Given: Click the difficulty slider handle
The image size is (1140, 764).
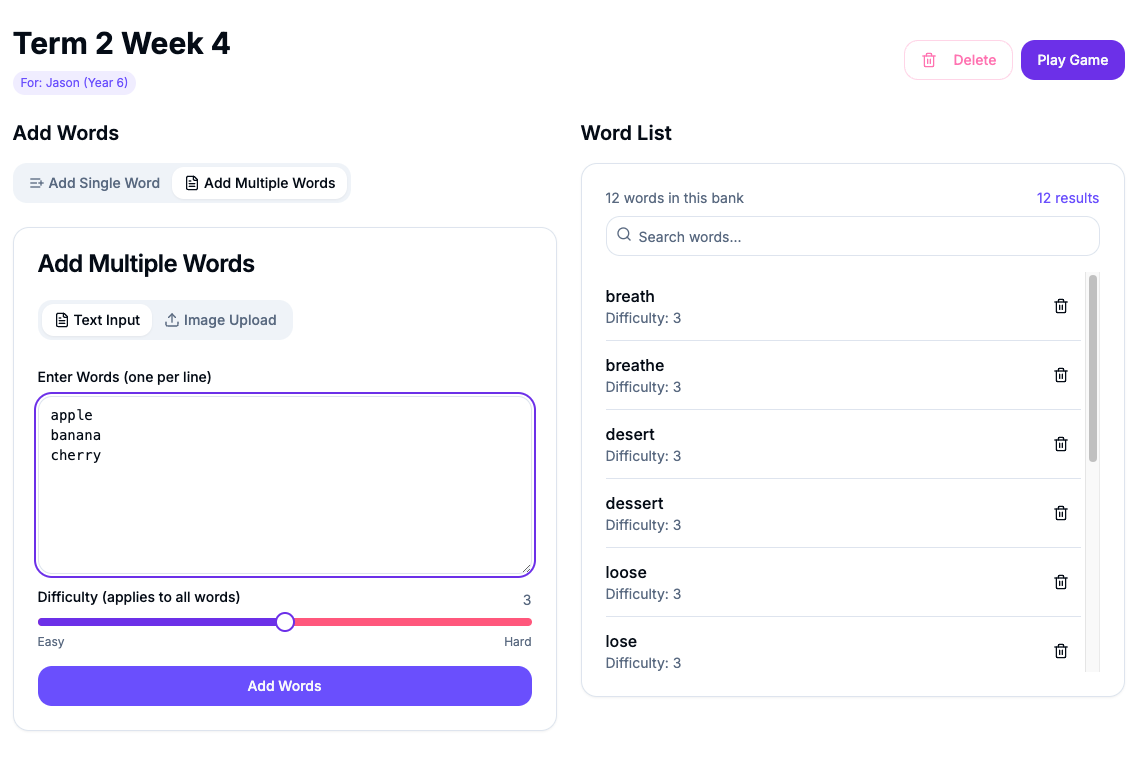Looking at the screenshot, I should tap(285, 622).
